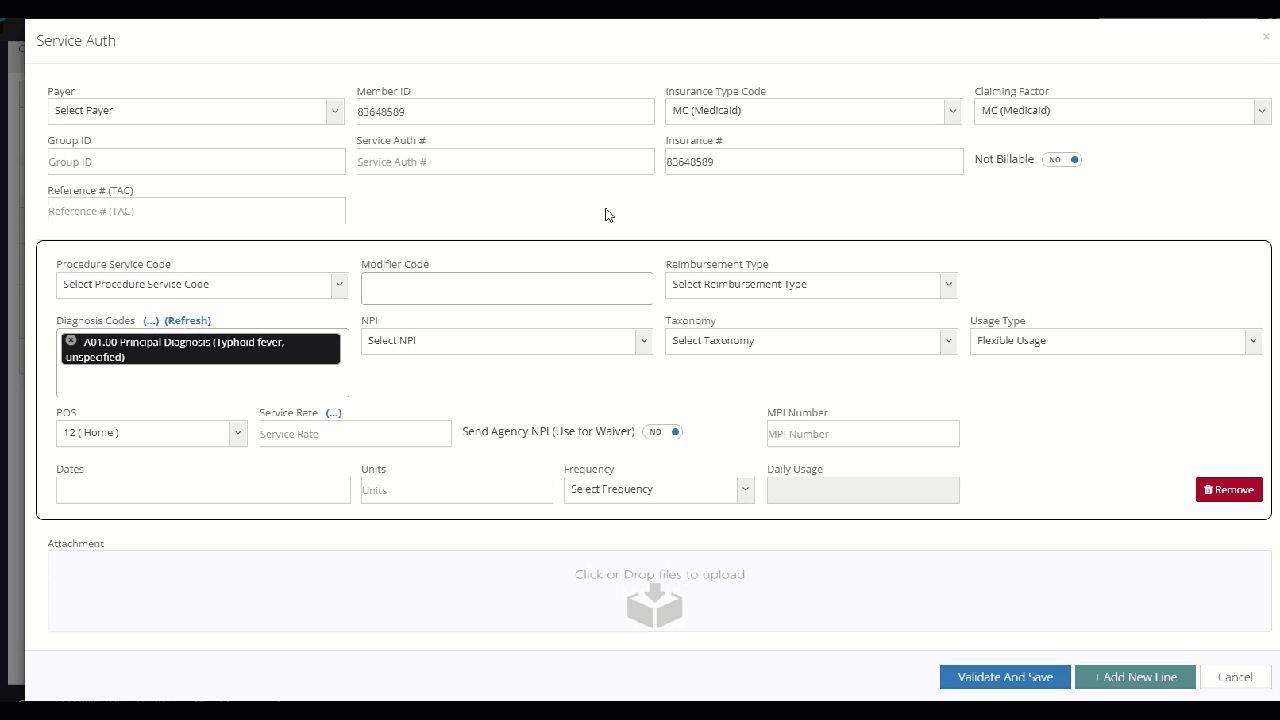Image resolution: width=1280 pixels, height=720 pixels.
Task: Open the Insurance Type Code dropdown
Action: pyautogui.click(x=813, y=111)
